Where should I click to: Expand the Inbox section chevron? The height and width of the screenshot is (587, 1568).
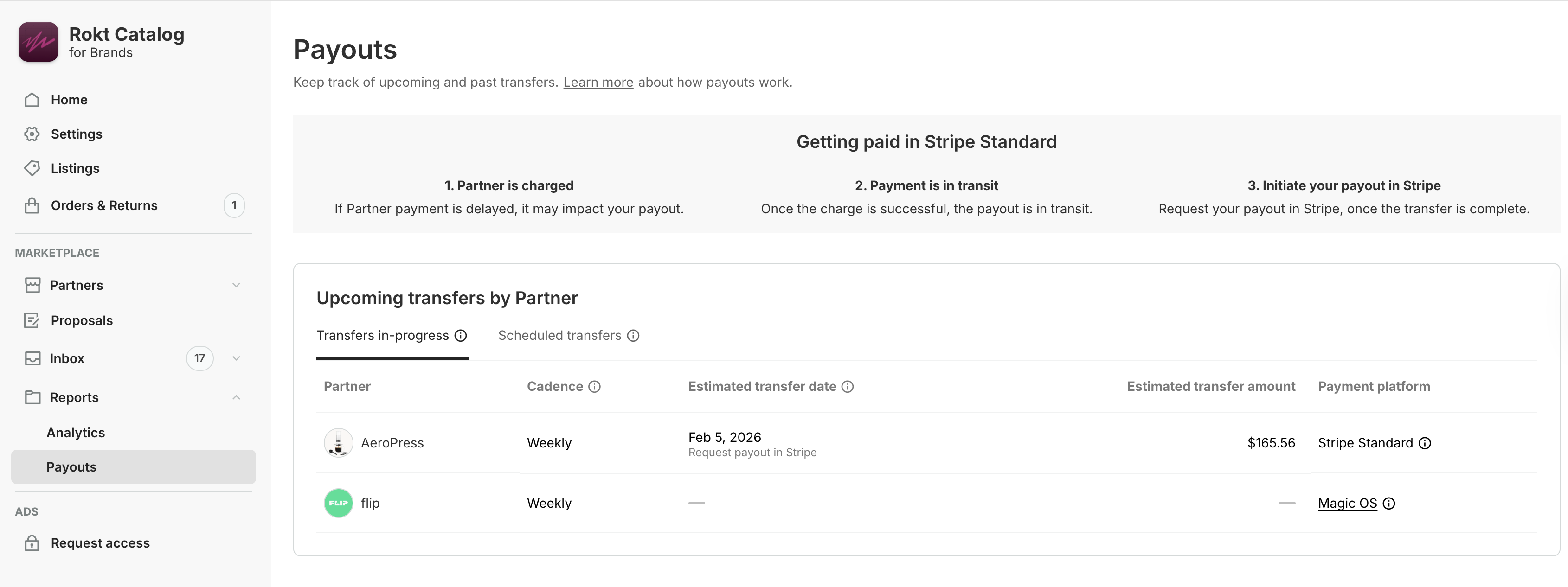coord(236,358)
